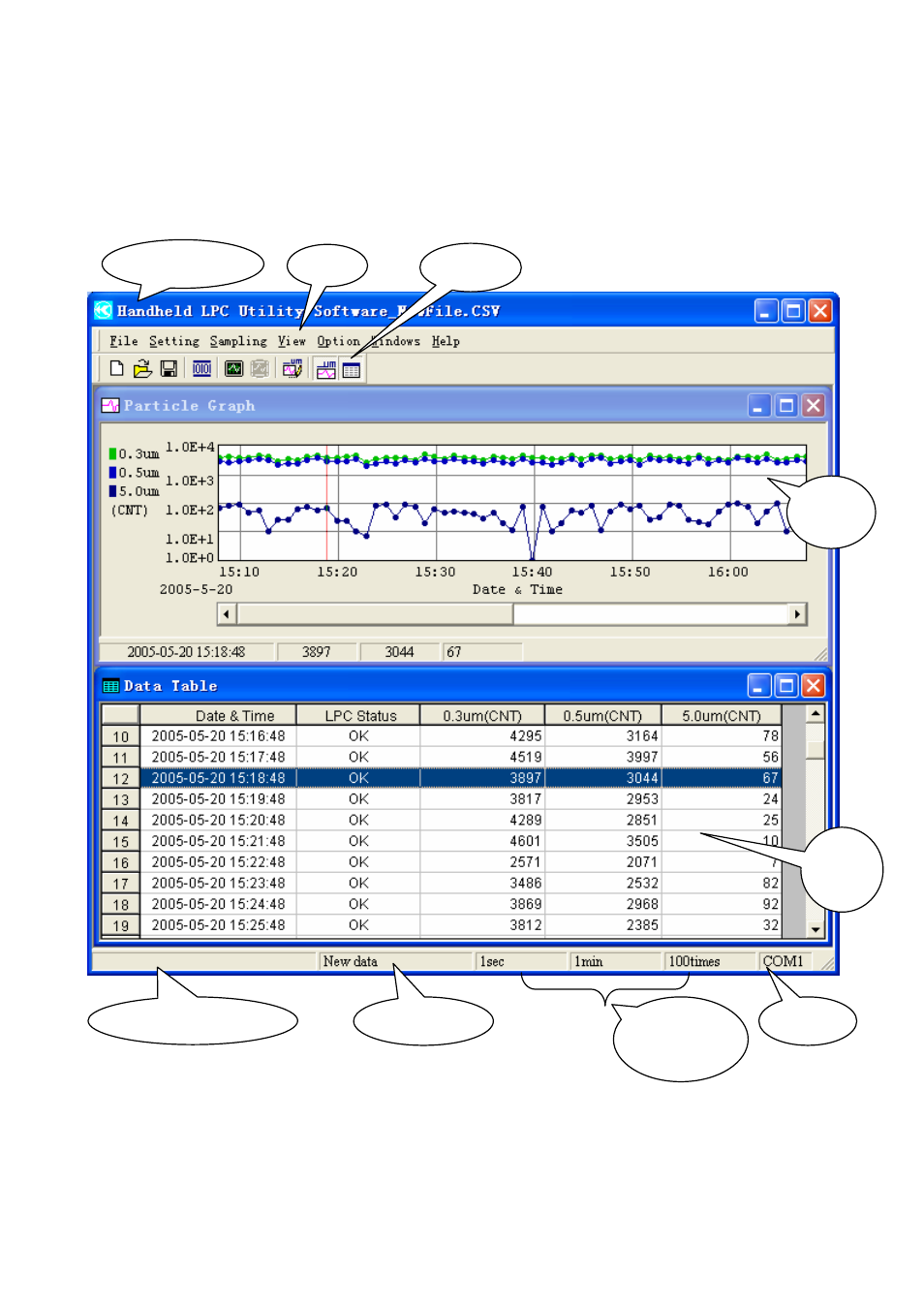Click the graph horizontal scrollbar thumb

click(375, 613)
